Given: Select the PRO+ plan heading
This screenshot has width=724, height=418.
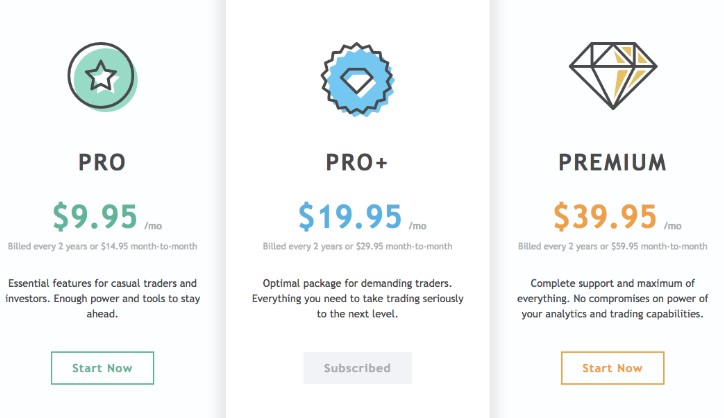Looking at the screenshot, I should pyautogui.click(x=356, y=163).
